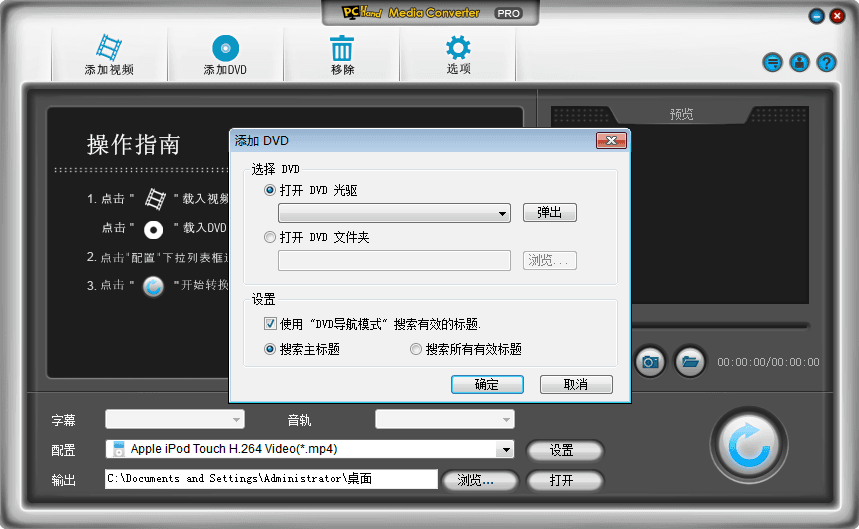Click the OK (确定) button in dialog

pos(487,385)
